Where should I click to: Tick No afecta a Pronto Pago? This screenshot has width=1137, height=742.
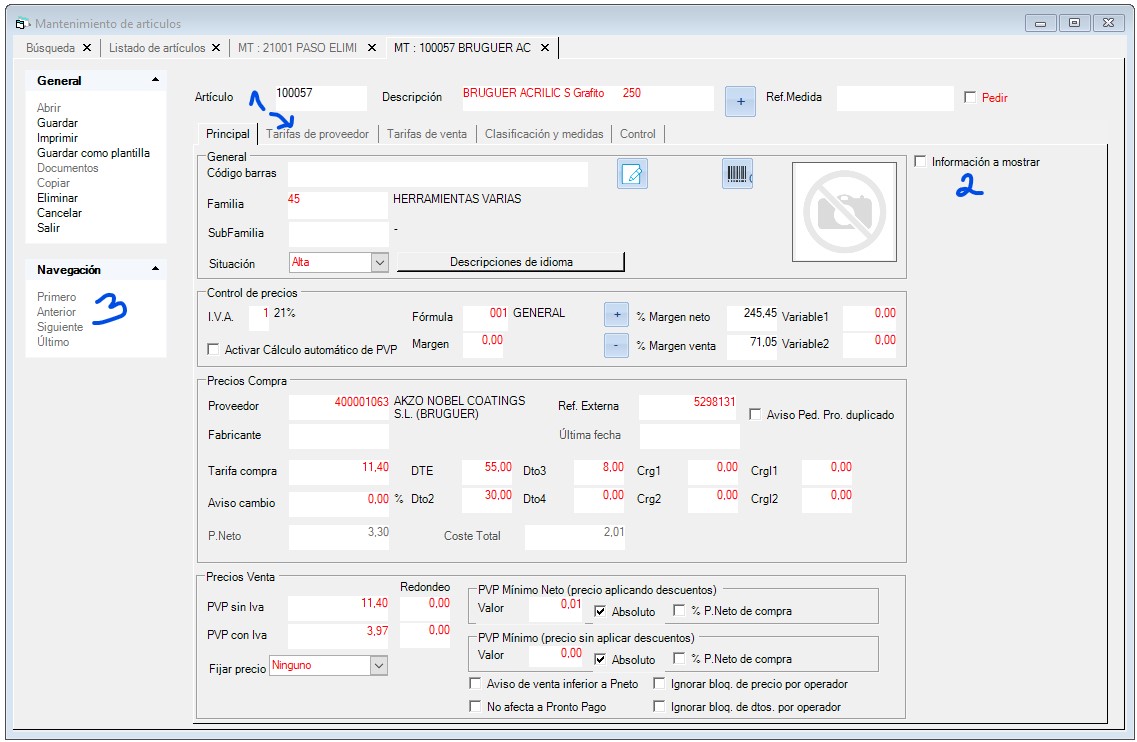475,706
